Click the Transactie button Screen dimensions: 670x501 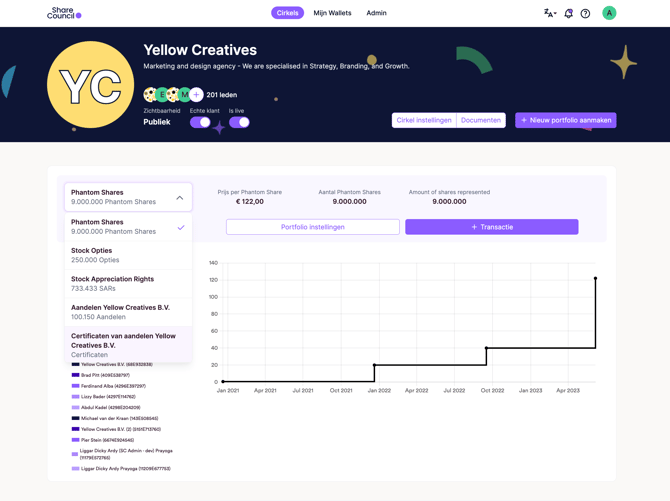pos(491,227)
